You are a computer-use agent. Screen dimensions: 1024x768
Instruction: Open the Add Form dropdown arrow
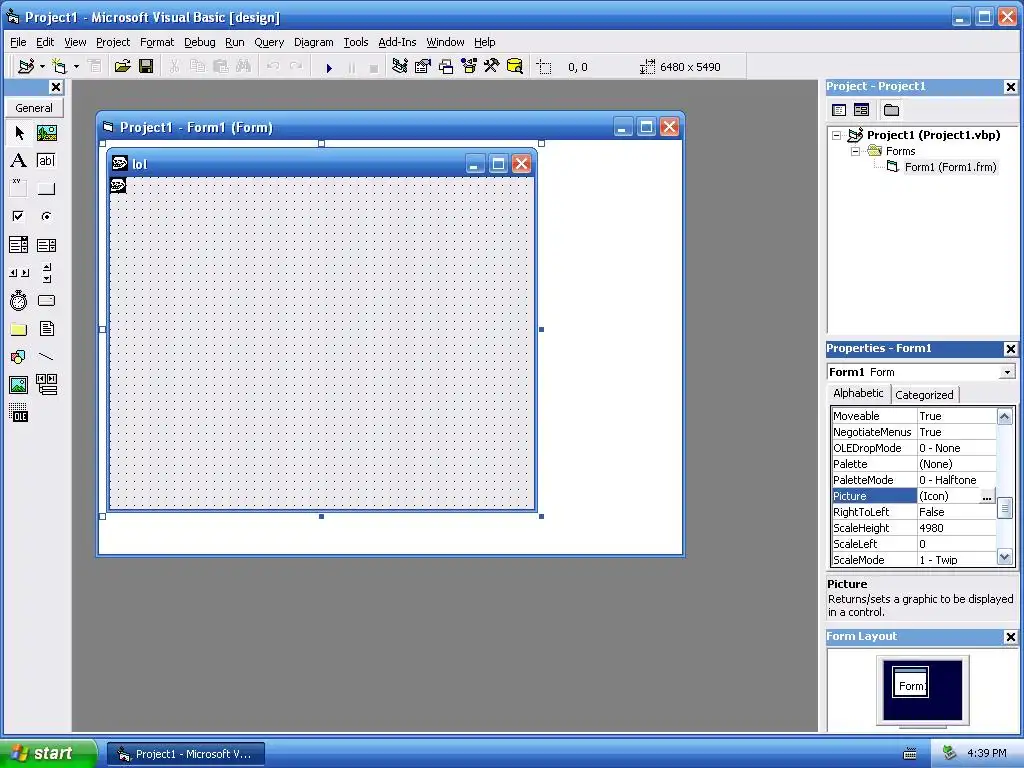(76, 67)
